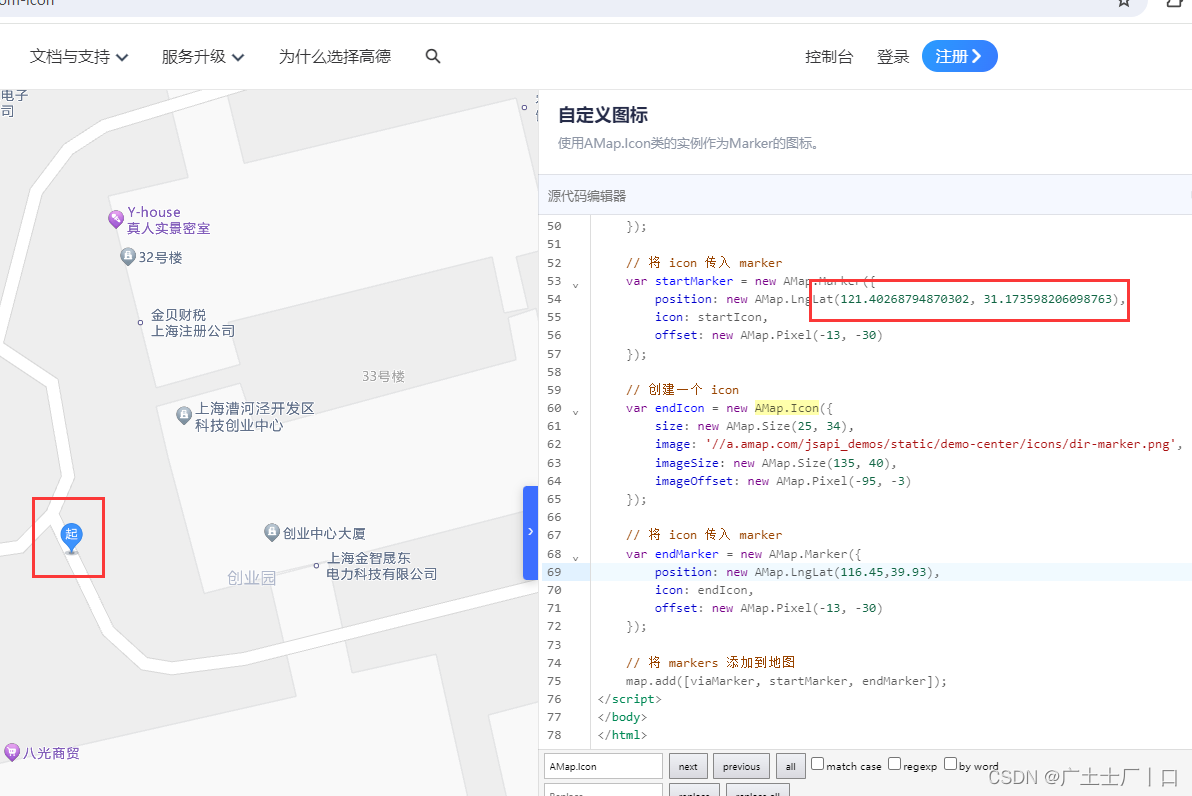Click the 上海金智晟东 电力科技有限公司 label
Viewport: 1192px width, 796px height.
tap(382, 566)
